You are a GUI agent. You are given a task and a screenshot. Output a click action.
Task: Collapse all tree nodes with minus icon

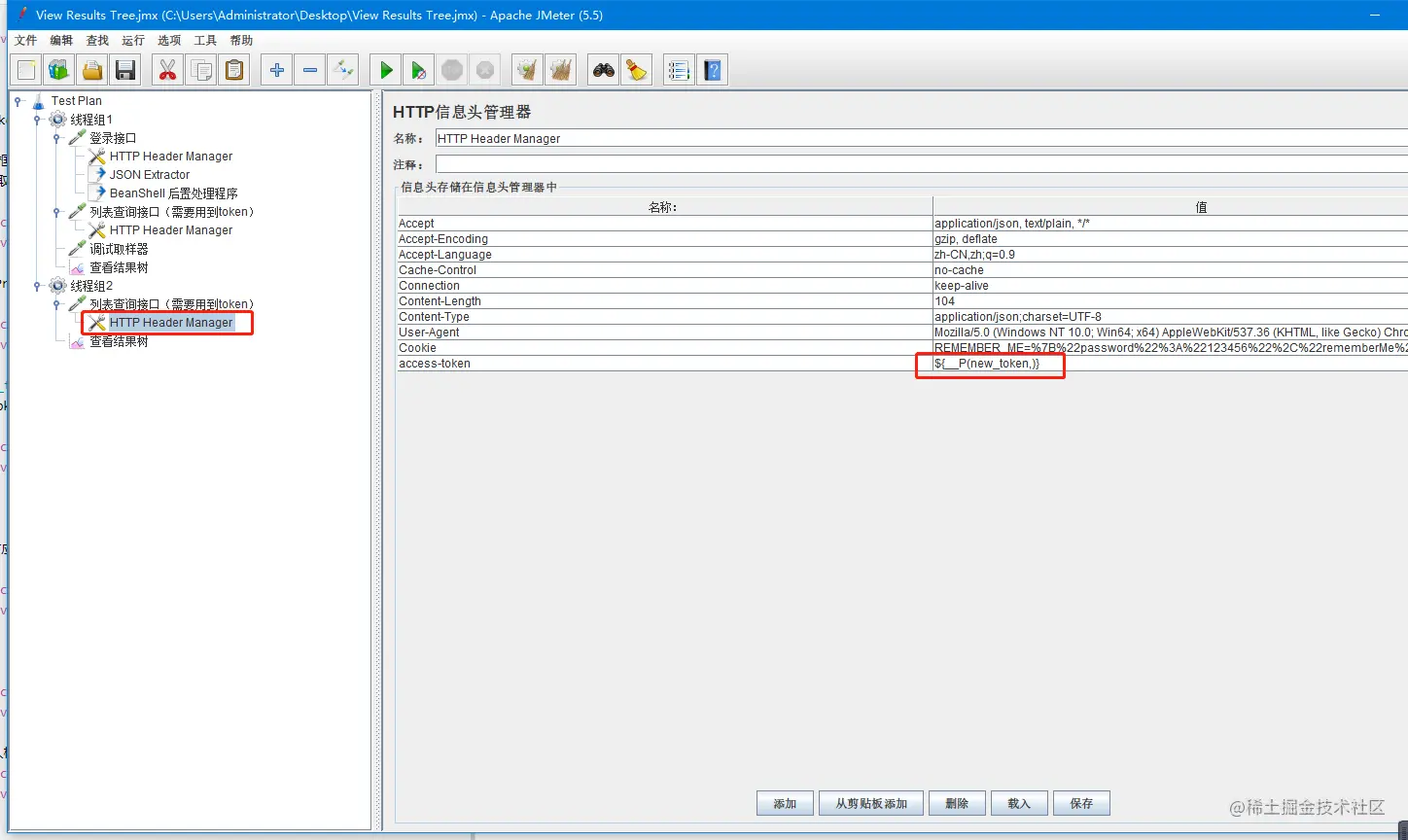point(310,70)
